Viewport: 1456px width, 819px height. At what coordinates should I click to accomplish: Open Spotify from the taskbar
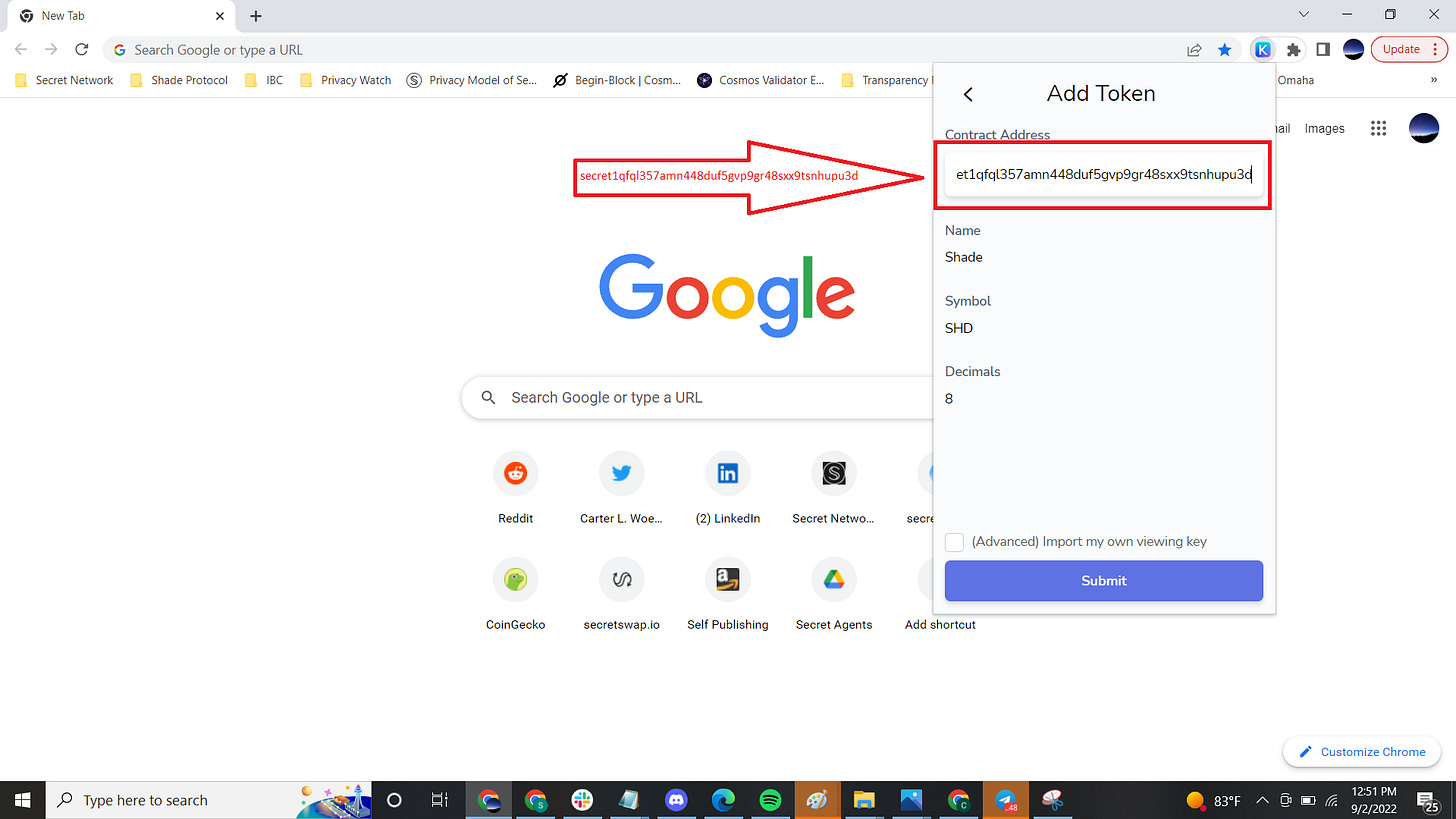[769, 800]
